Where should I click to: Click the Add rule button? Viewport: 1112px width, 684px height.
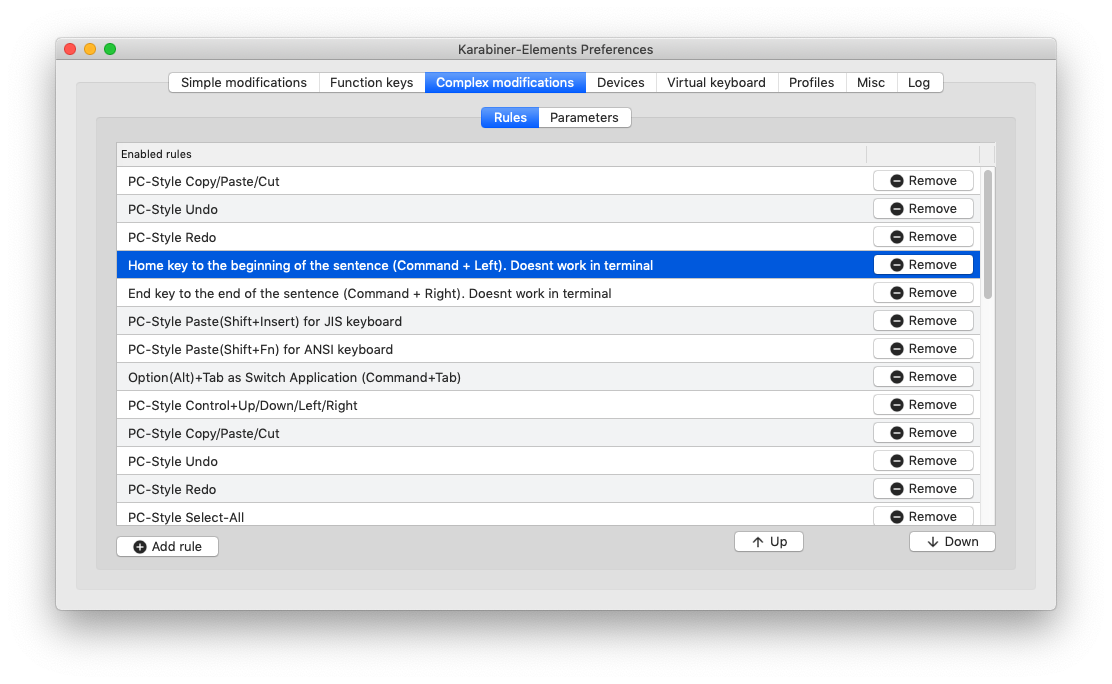167,546
